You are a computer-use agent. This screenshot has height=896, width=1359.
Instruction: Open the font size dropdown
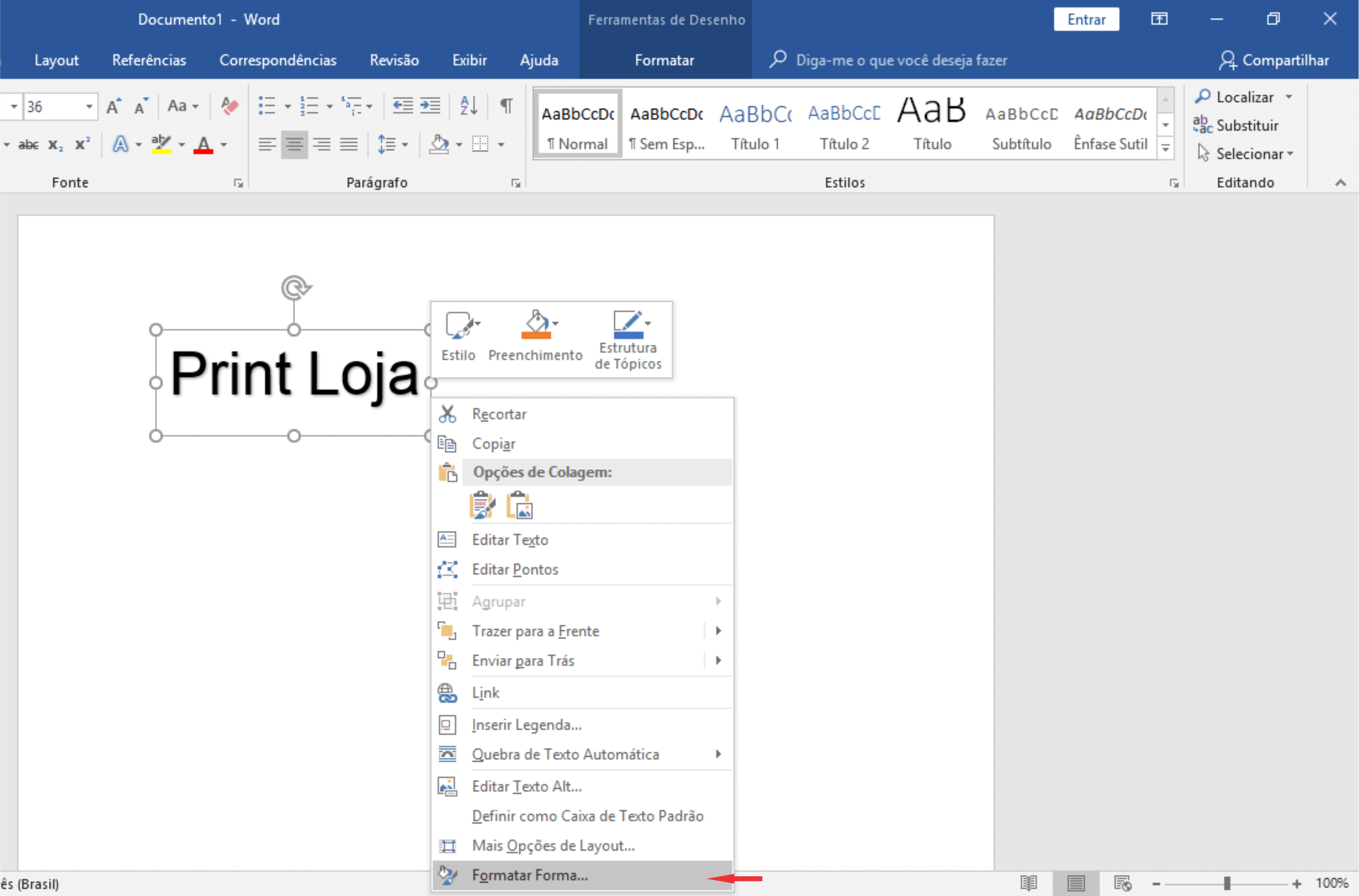(x=89, y=107)
